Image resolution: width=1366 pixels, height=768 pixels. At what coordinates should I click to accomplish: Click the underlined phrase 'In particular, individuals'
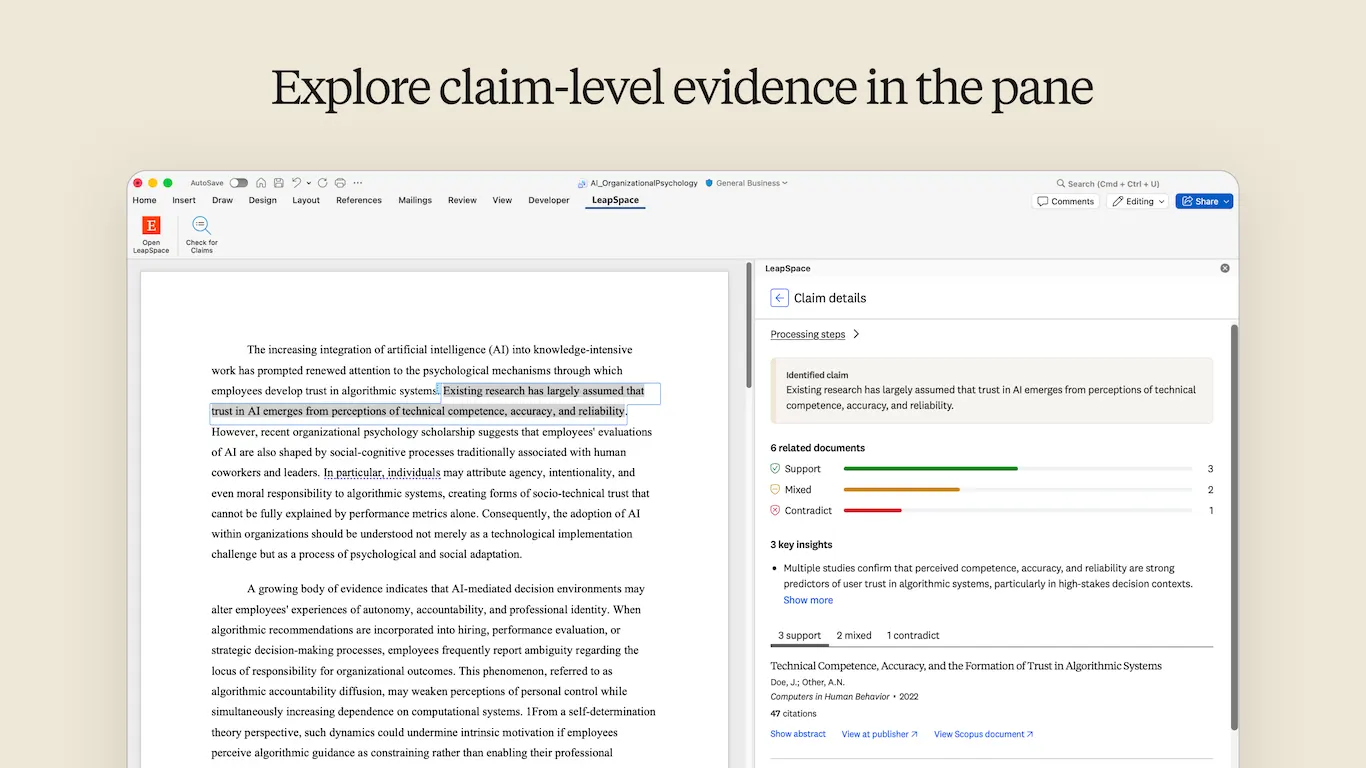(x=382, y=473)
